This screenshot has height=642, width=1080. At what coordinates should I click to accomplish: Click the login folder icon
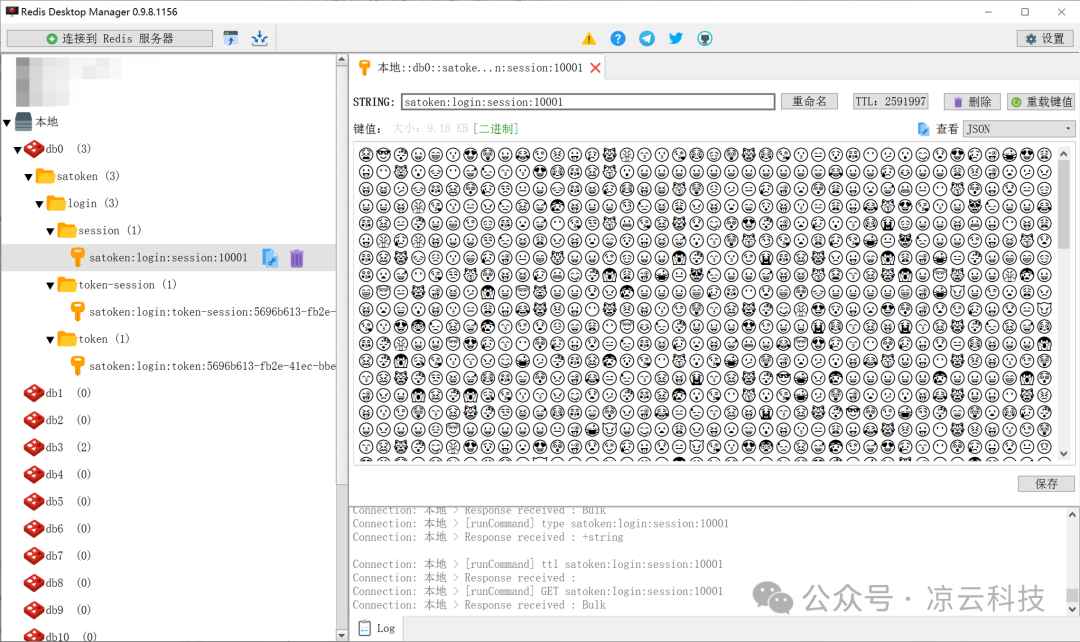click(x=56, y=203)
